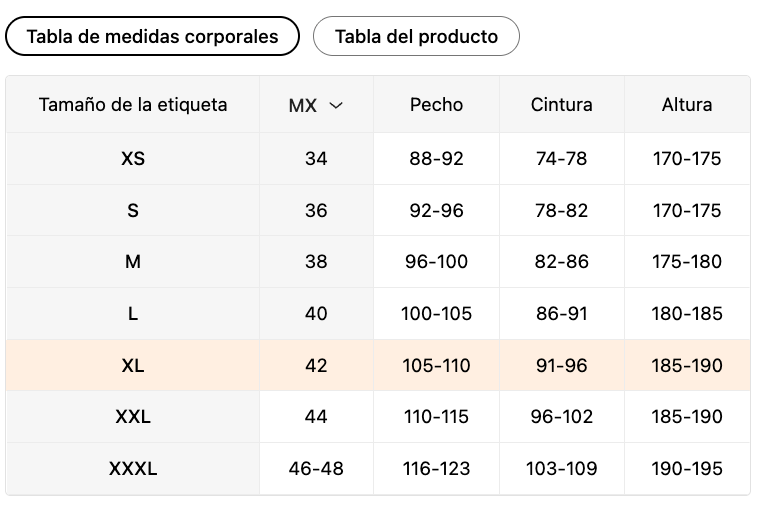Click the 88-92 Pecho measurement cell
764x512 pixels.
[x=436, y=158]
